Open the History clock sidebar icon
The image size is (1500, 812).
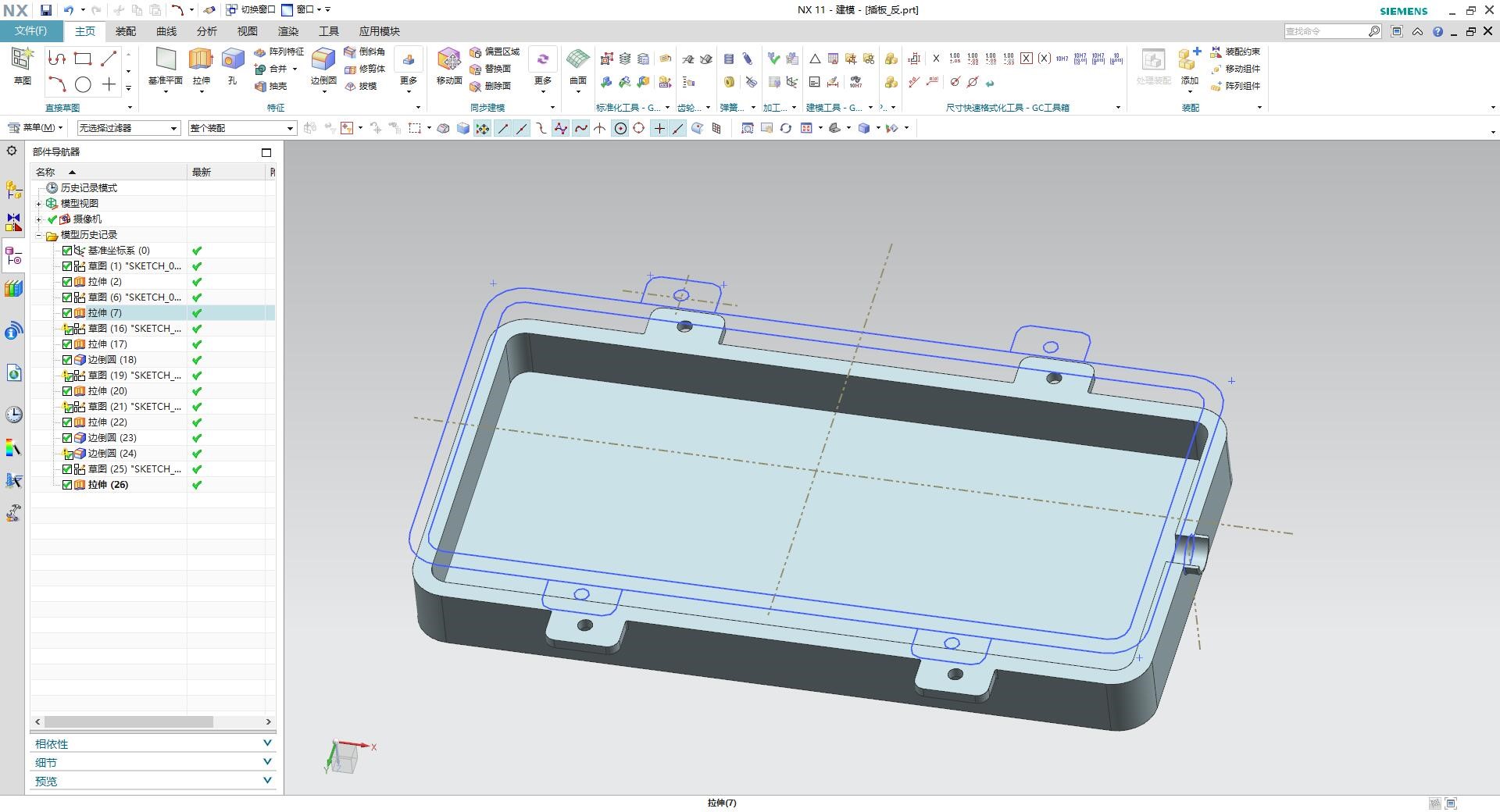(13, 415)
